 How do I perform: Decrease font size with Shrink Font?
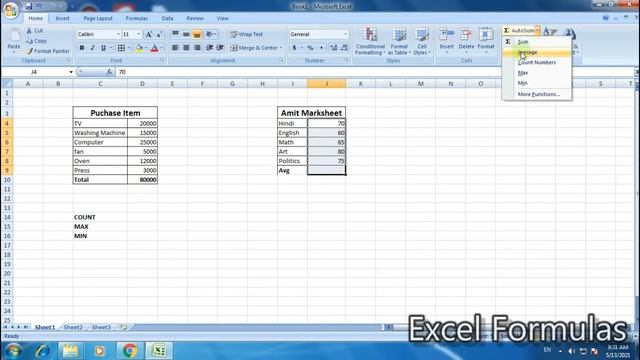159,34
